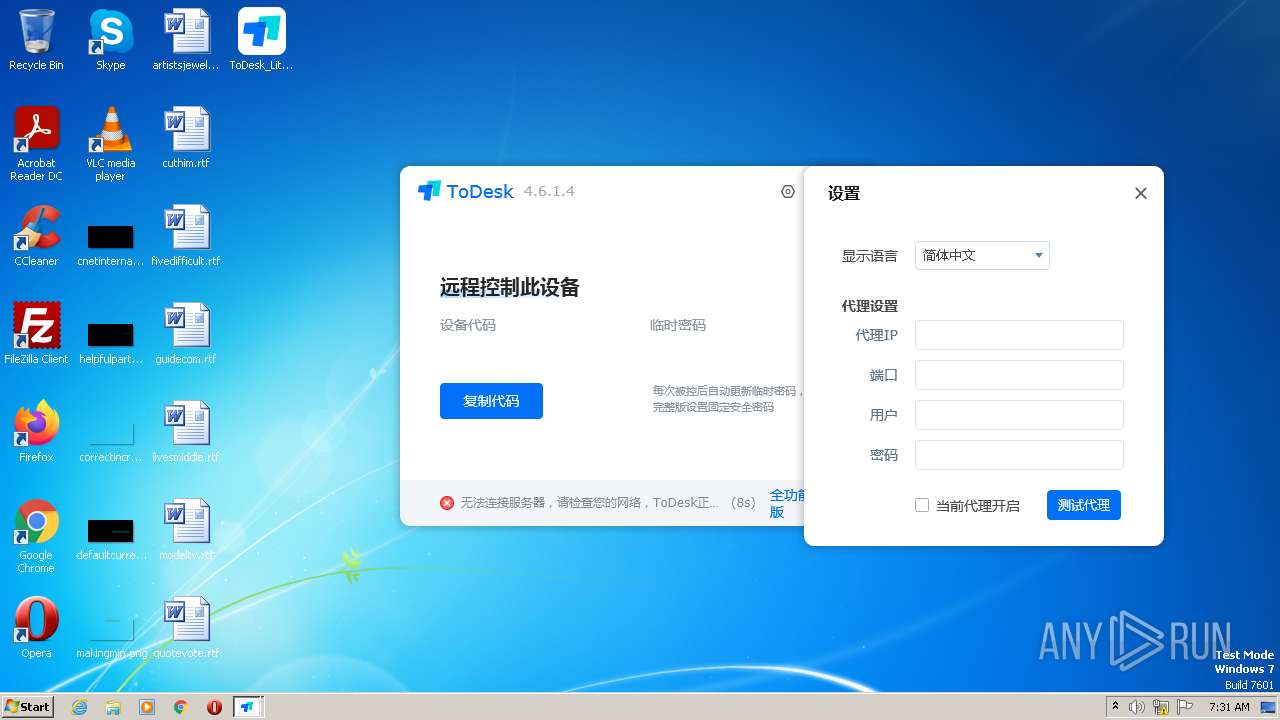1280x720 pixels.
Task: Open Recycle Bin on desktop
Action: click(36, 40)
